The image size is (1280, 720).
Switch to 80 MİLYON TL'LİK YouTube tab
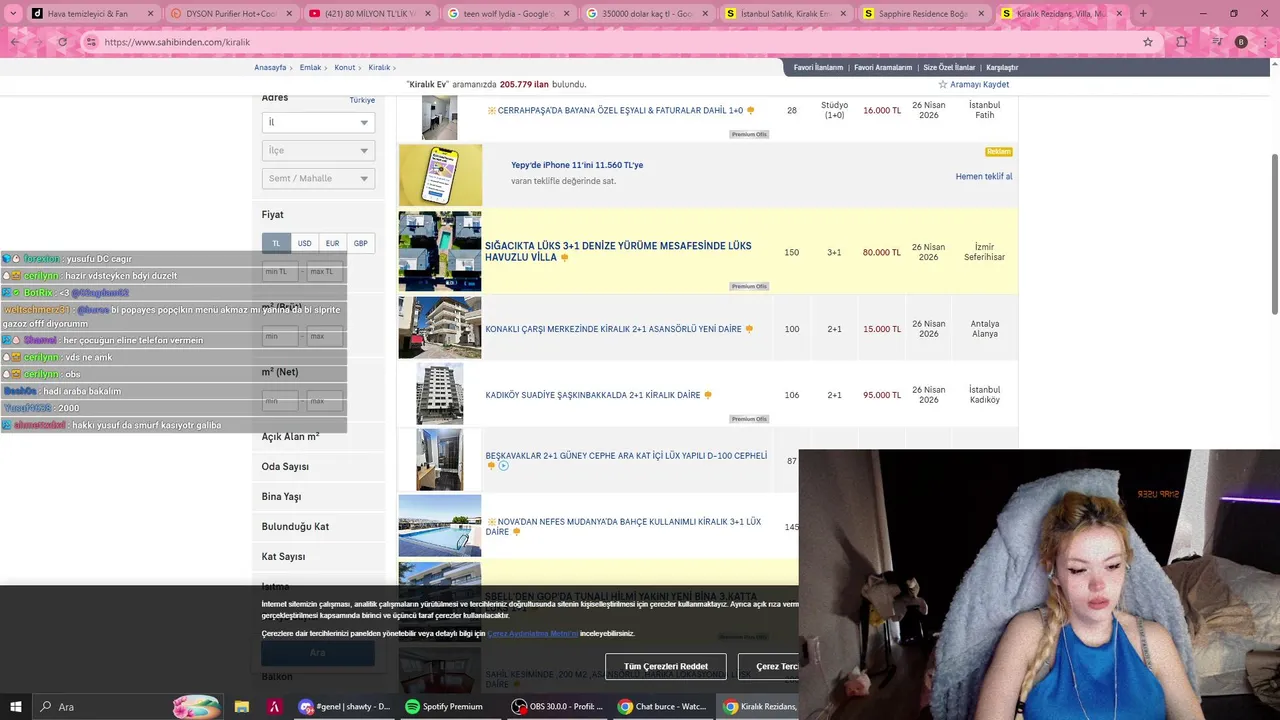tap(367, 13)
